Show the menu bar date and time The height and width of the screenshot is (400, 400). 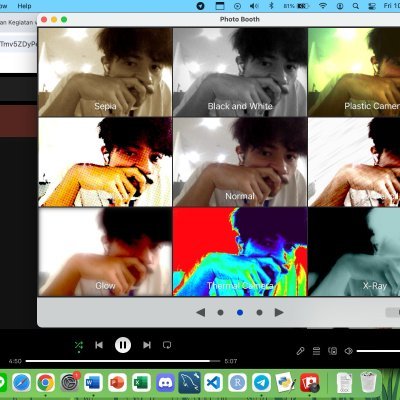click(392, 6)
